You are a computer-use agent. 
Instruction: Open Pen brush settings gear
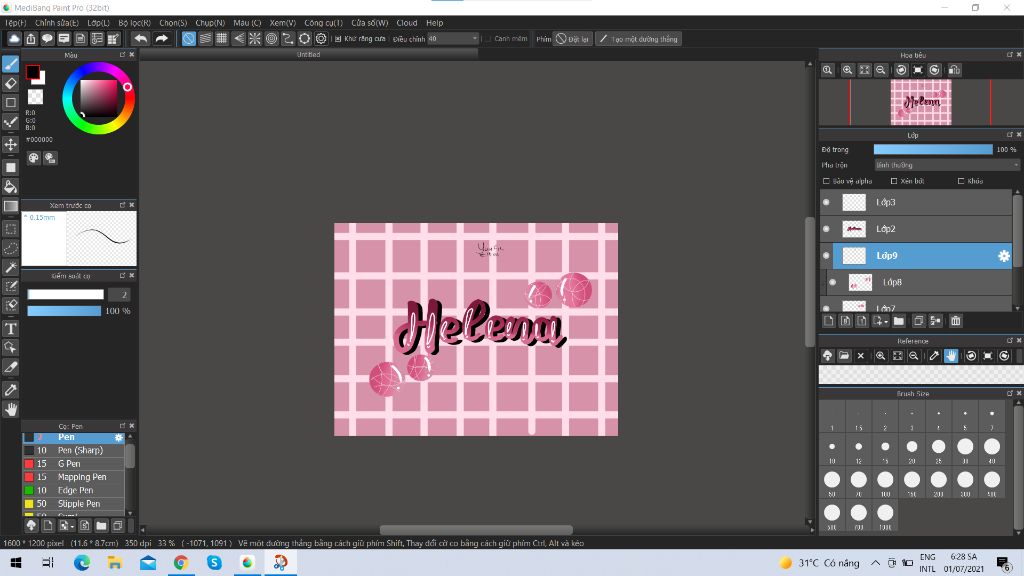[118, 438]
